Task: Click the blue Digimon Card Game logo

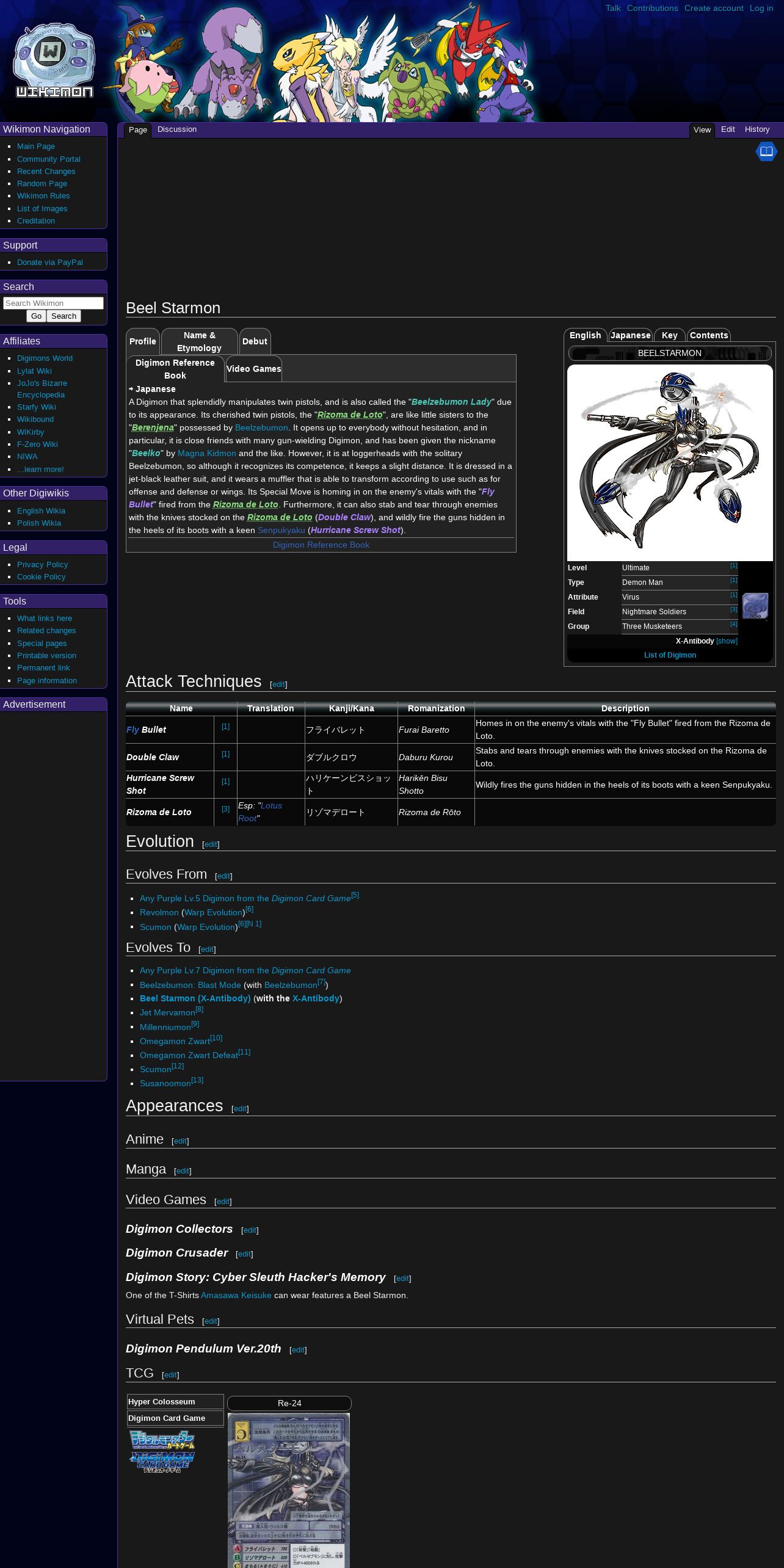Action: (162, 1462)
